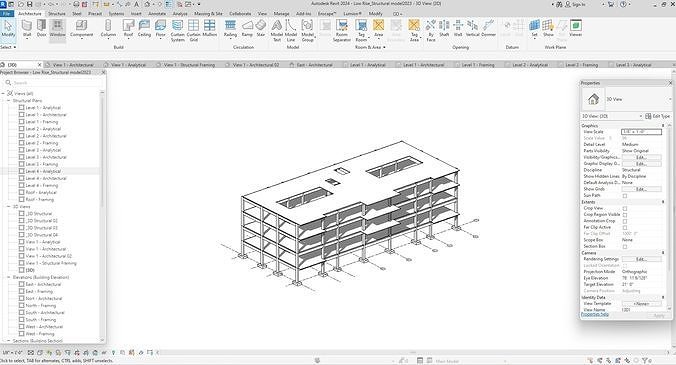
Task: Open the Select panel dropdown
Action: [x=8, y=47]
